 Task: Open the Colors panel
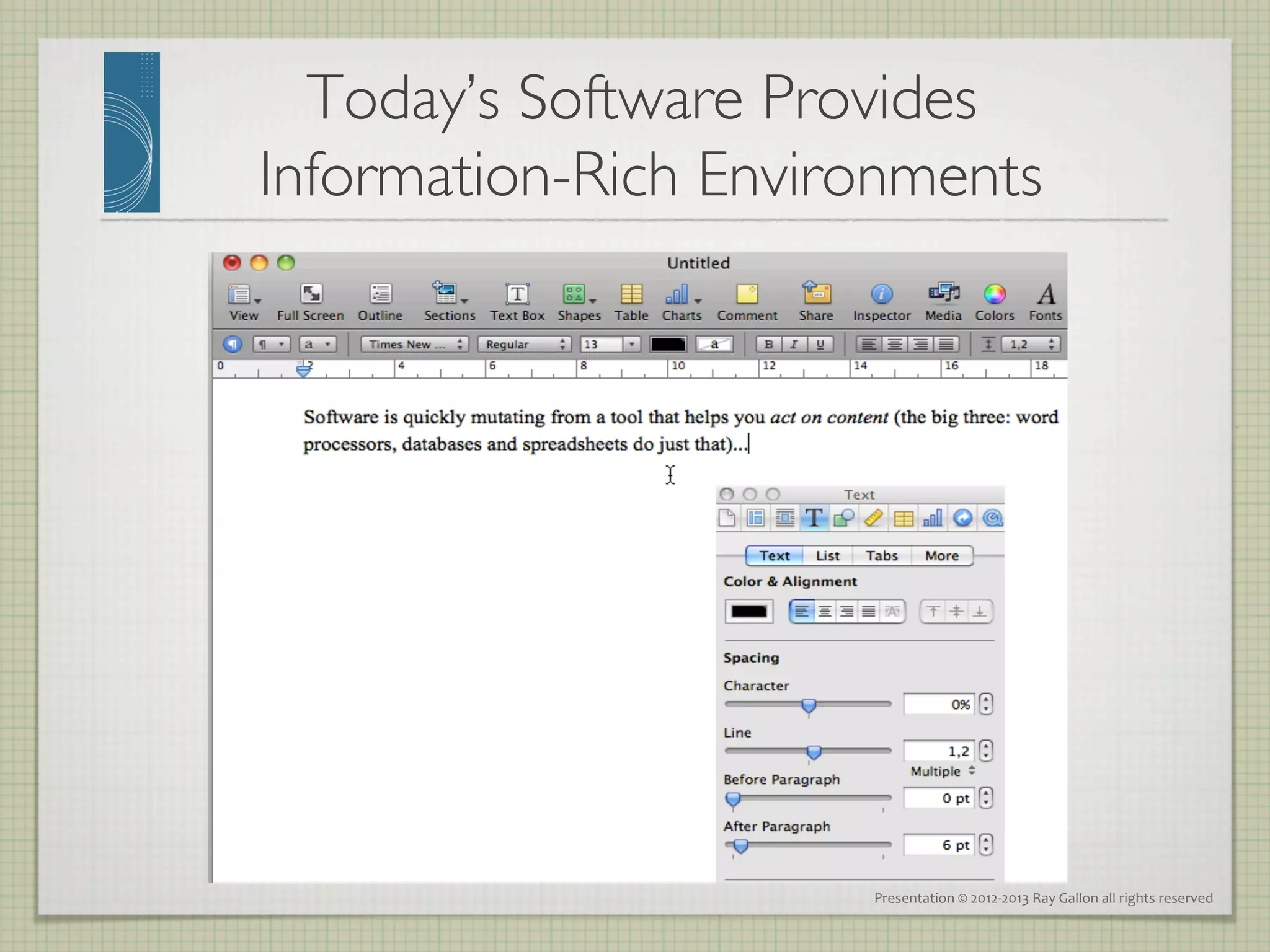(994, 302)
